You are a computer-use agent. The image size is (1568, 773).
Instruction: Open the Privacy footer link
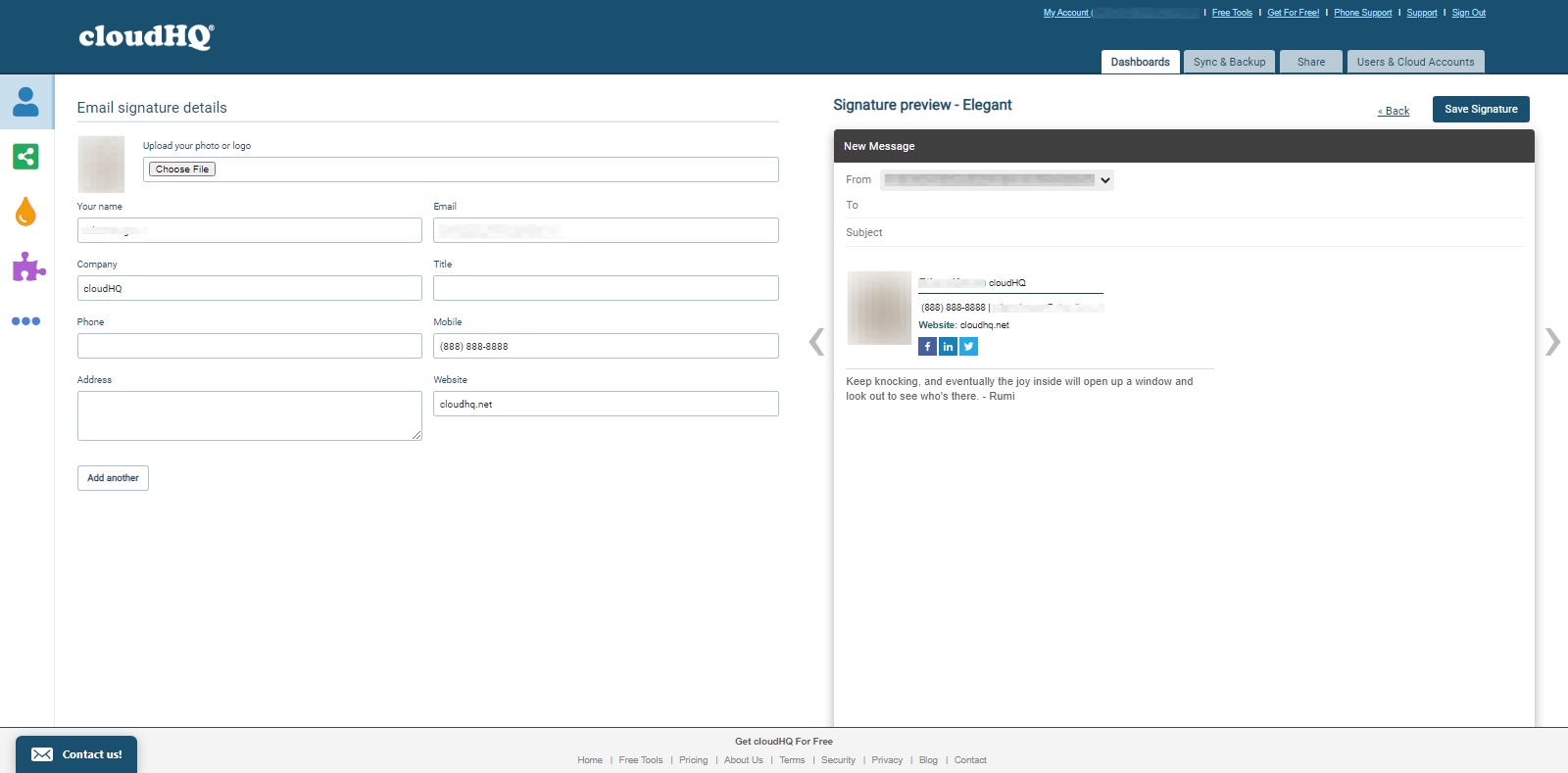(x=887, y=760)
